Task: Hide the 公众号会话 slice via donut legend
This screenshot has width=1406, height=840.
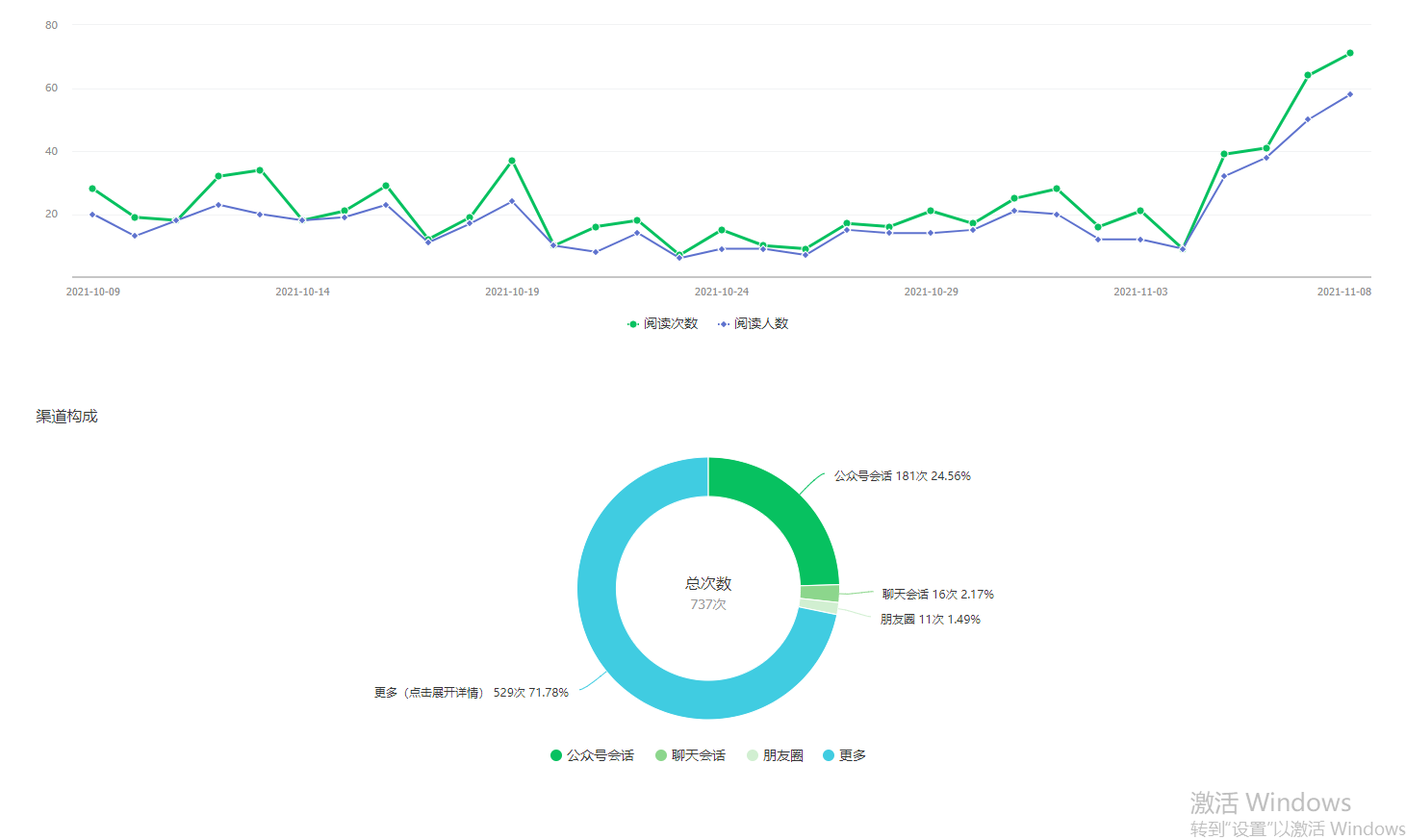Action: (x=592, y=756)
